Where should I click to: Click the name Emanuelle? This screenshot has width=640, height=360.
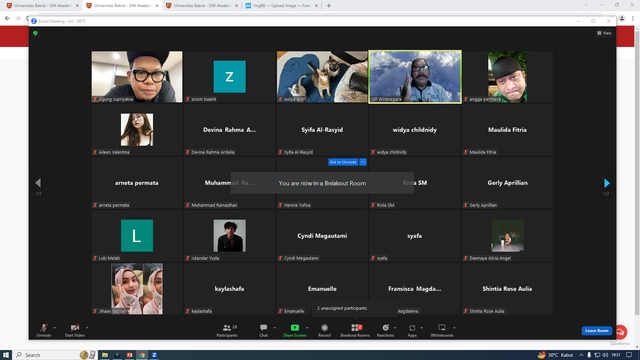coord(322,289)
